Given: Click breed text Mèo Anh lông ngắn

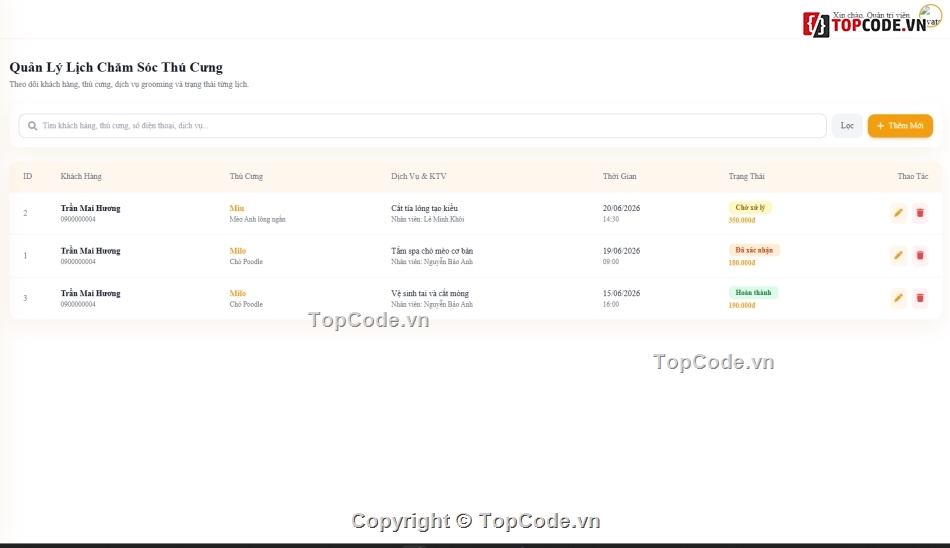Looking at the screenshot, I should click(x=257, y=219).
